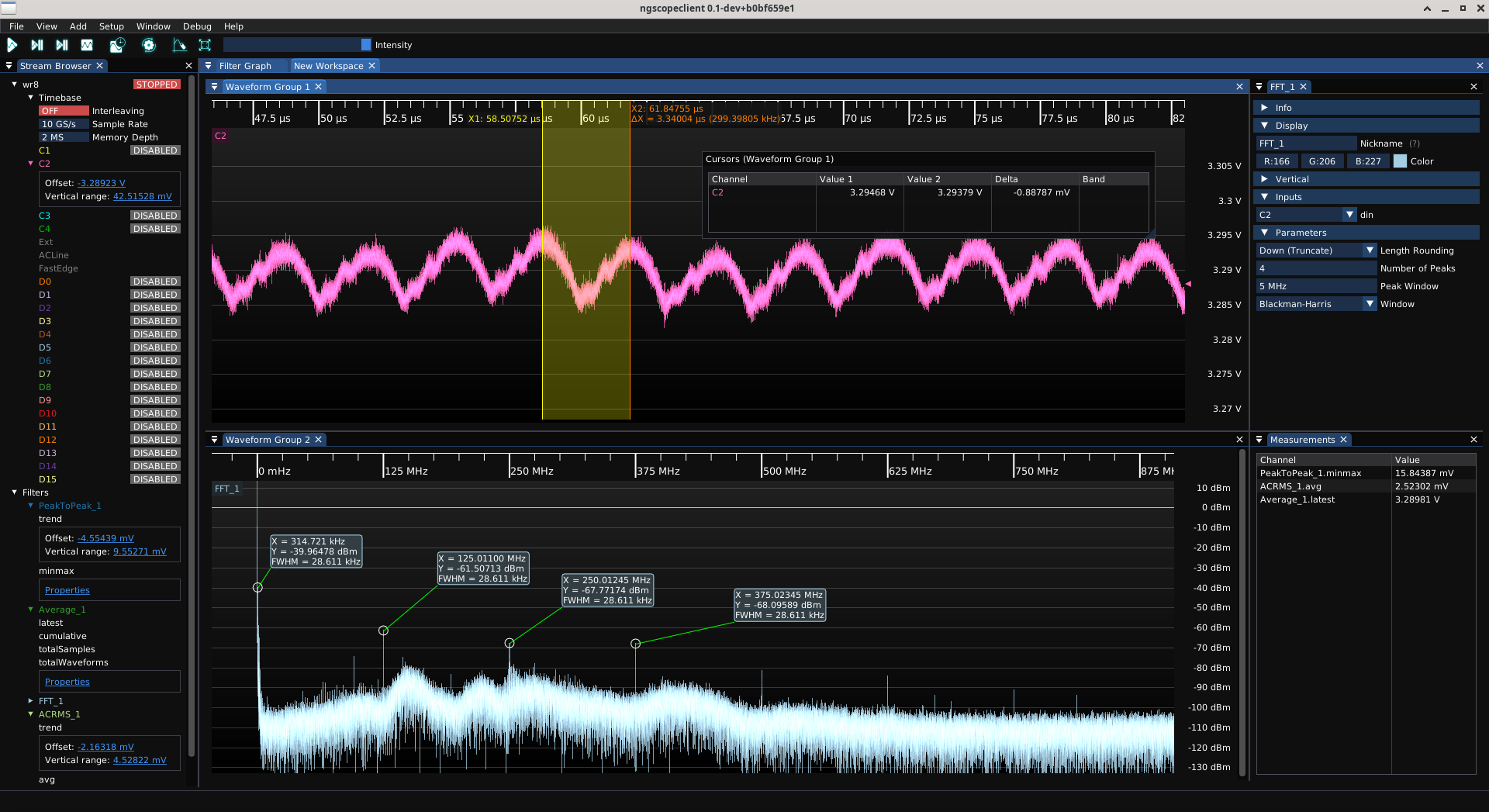Open the Window menu
The image size is (1489, 812).
154,26
